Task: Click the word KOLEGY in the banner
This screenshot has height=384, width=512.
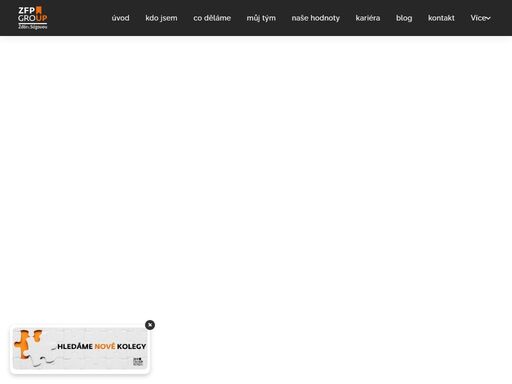Action: 132,347
